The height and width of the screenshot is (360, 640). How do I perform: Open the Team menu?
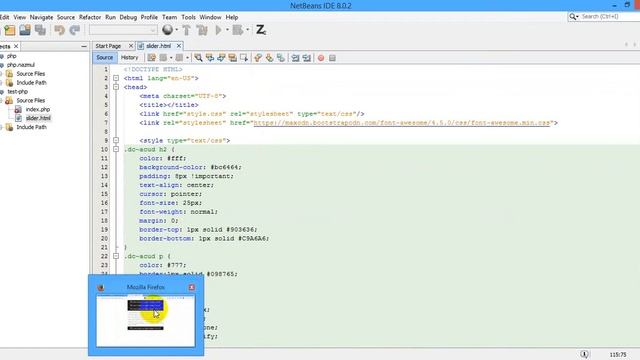pos(169,17)
